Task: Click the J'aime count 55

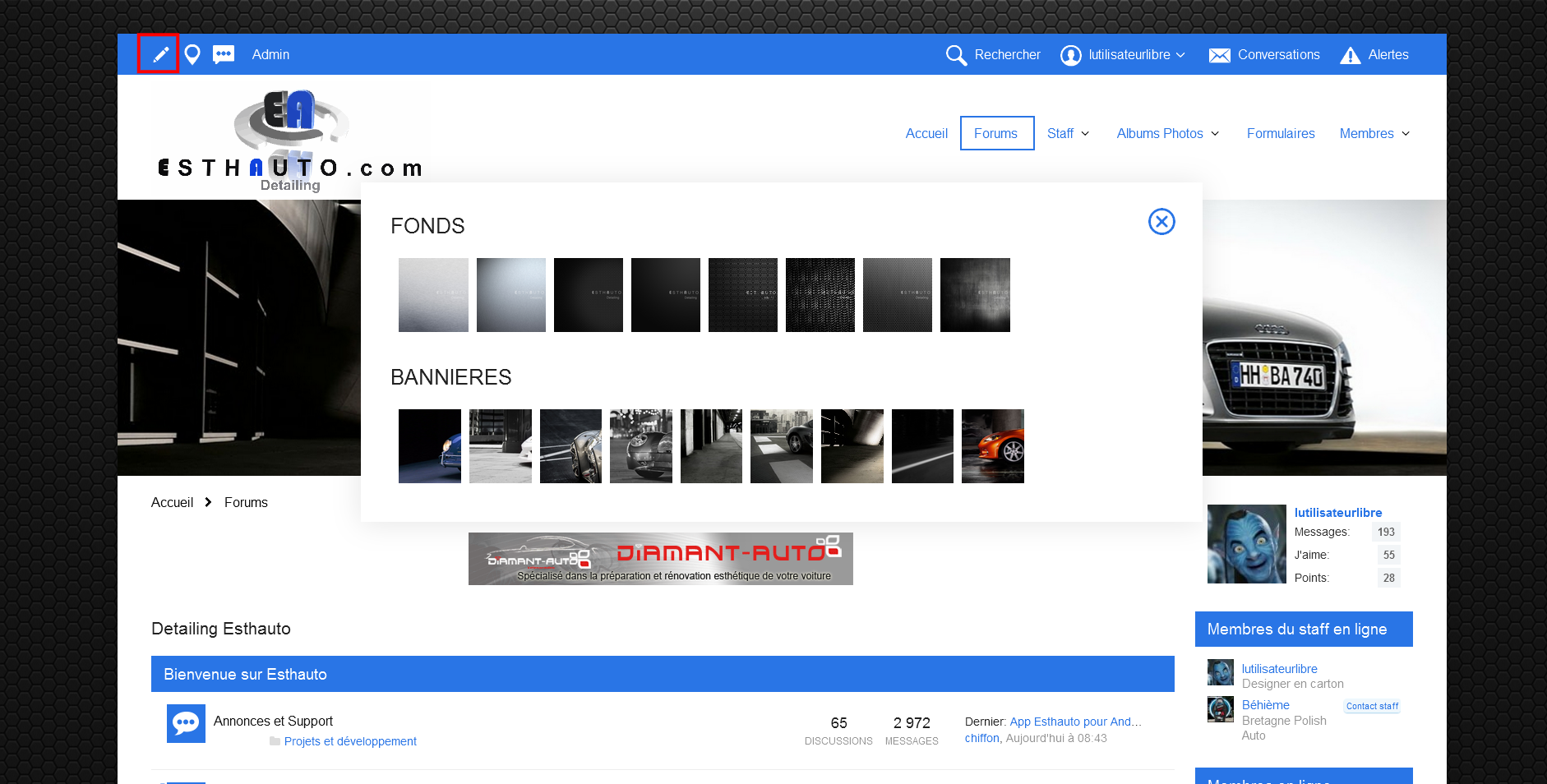Action: pyautogui.click(x=1388, y=555)
